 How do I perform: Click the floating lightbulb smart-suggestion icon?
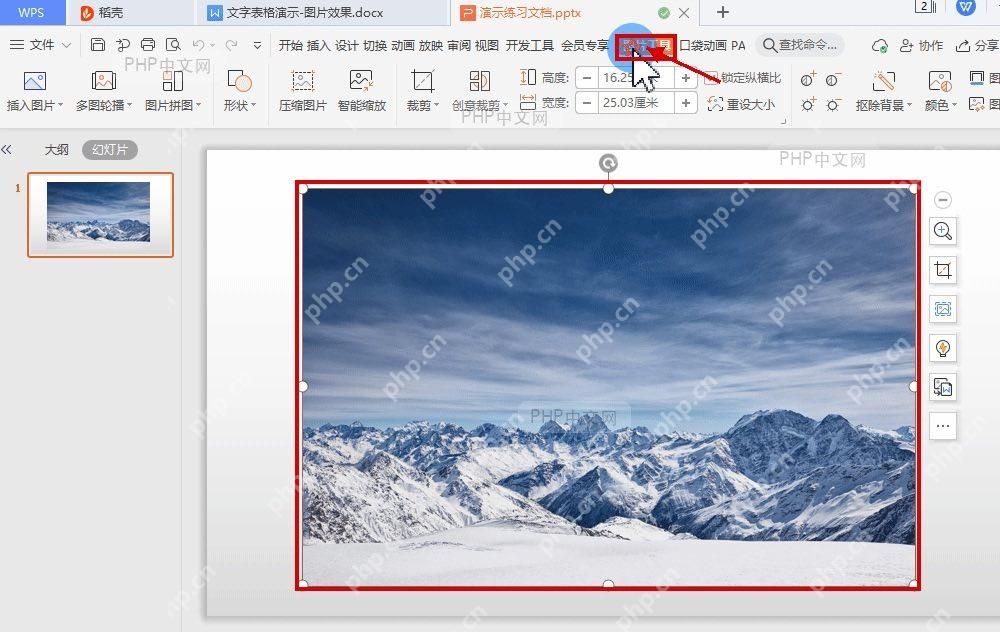click(943, 348)
